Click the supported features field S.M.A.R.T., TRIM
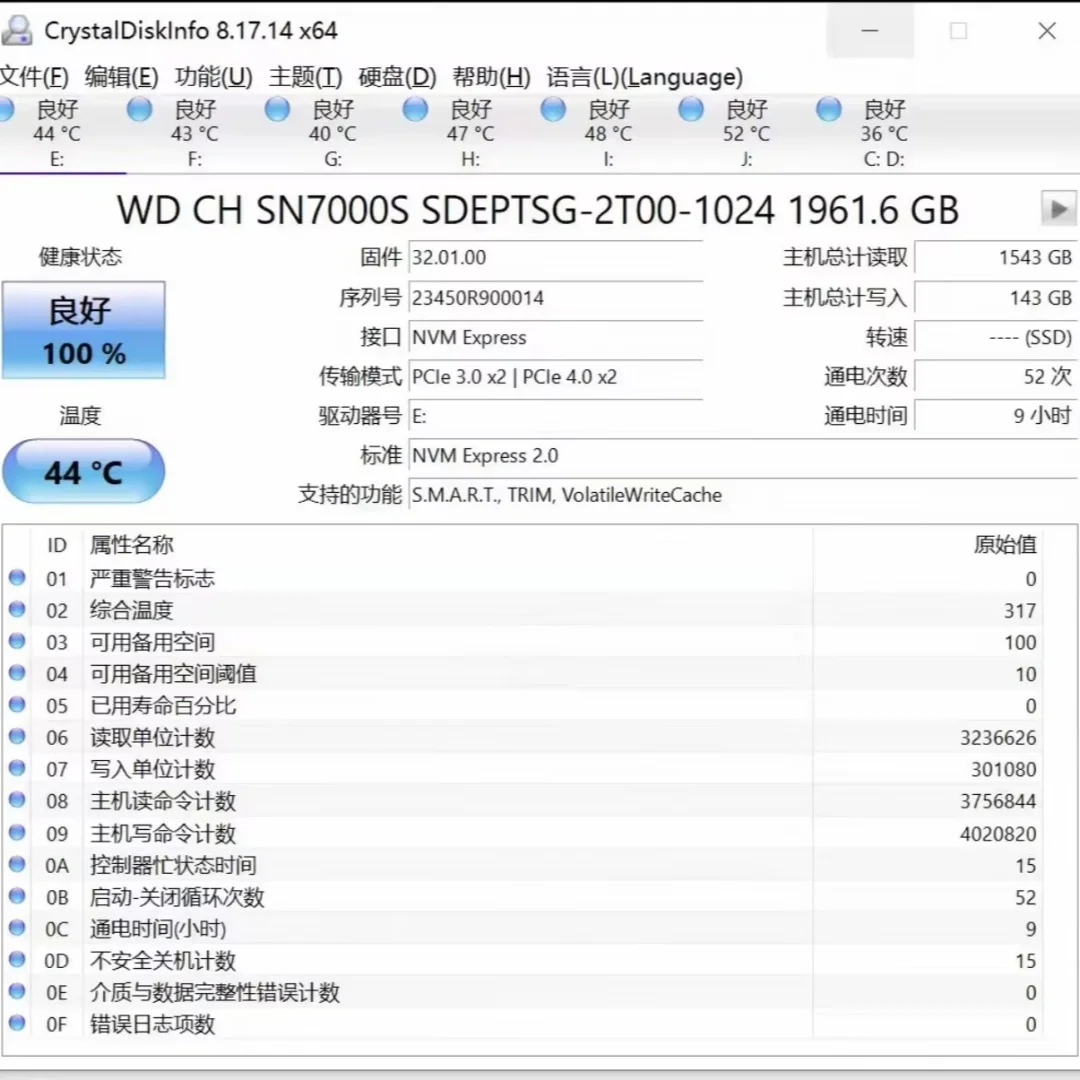 click(x=743, y=495)
